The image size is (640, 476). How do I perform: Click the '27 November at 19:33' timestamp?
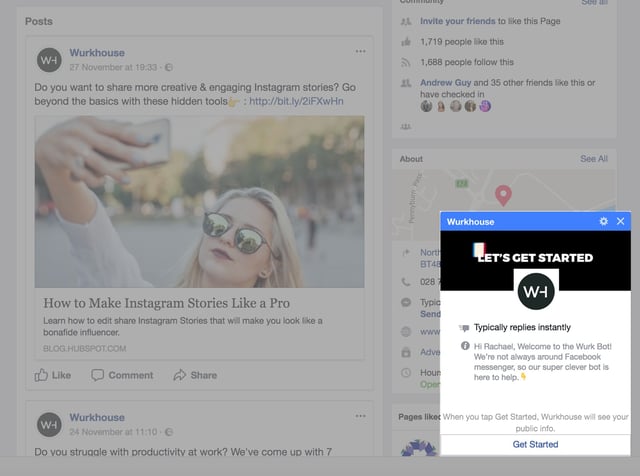[113, 67]
